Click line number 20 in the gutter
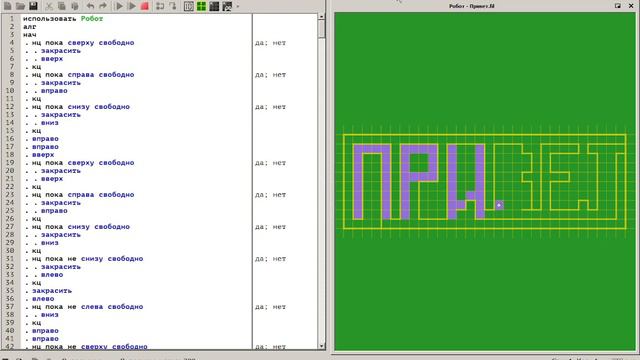The width and height of the screenshot is (640, 360). 10,171
